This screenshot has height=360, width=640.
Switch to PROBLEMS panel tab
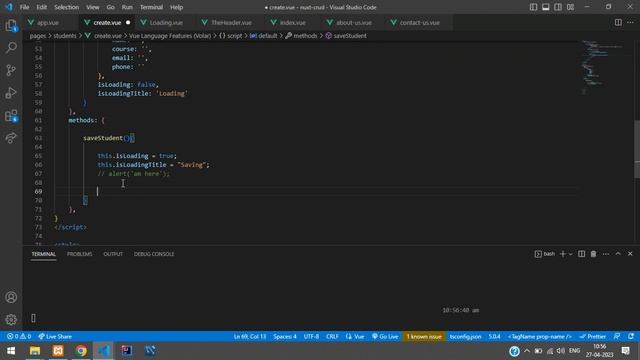coord(80,254)
